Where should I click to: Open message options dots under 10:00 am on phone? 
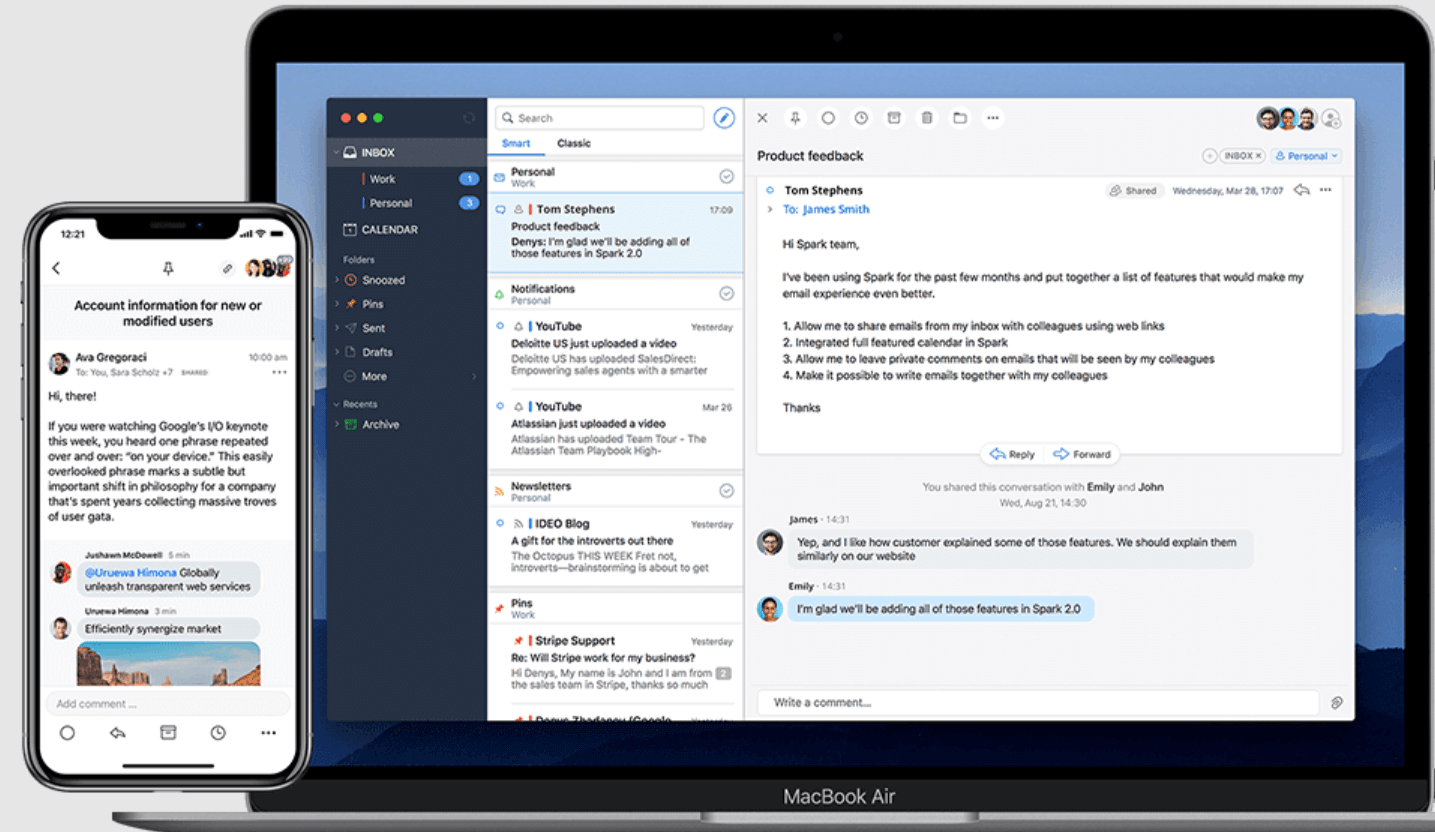pos(279,372)
